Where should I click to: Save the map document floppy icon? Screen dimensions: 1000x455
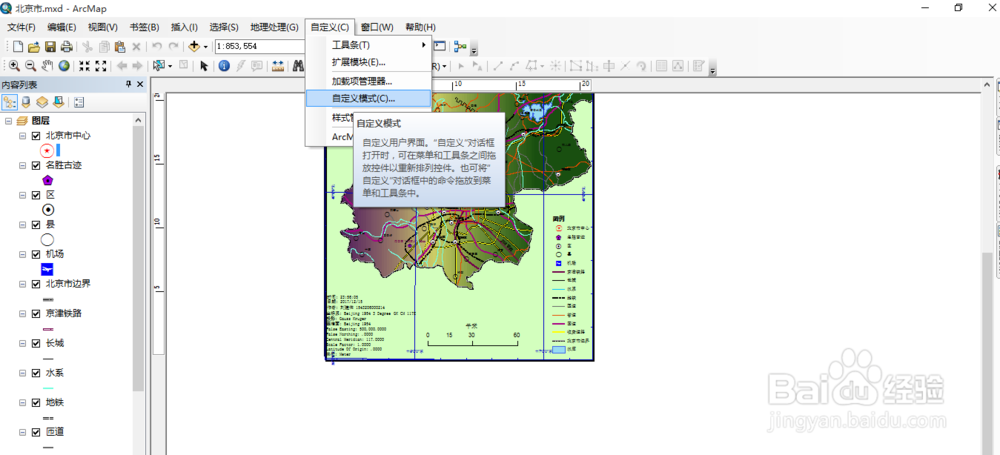(50, 47)
